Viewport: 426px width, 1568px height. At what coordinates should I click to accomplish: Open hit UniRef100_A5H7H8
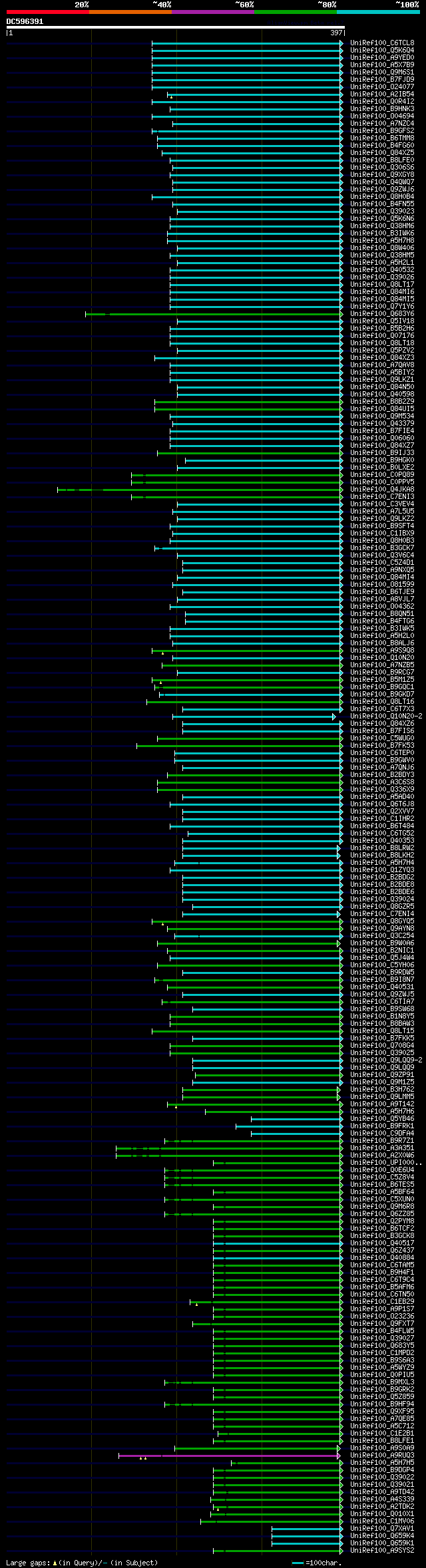(382, 241)
